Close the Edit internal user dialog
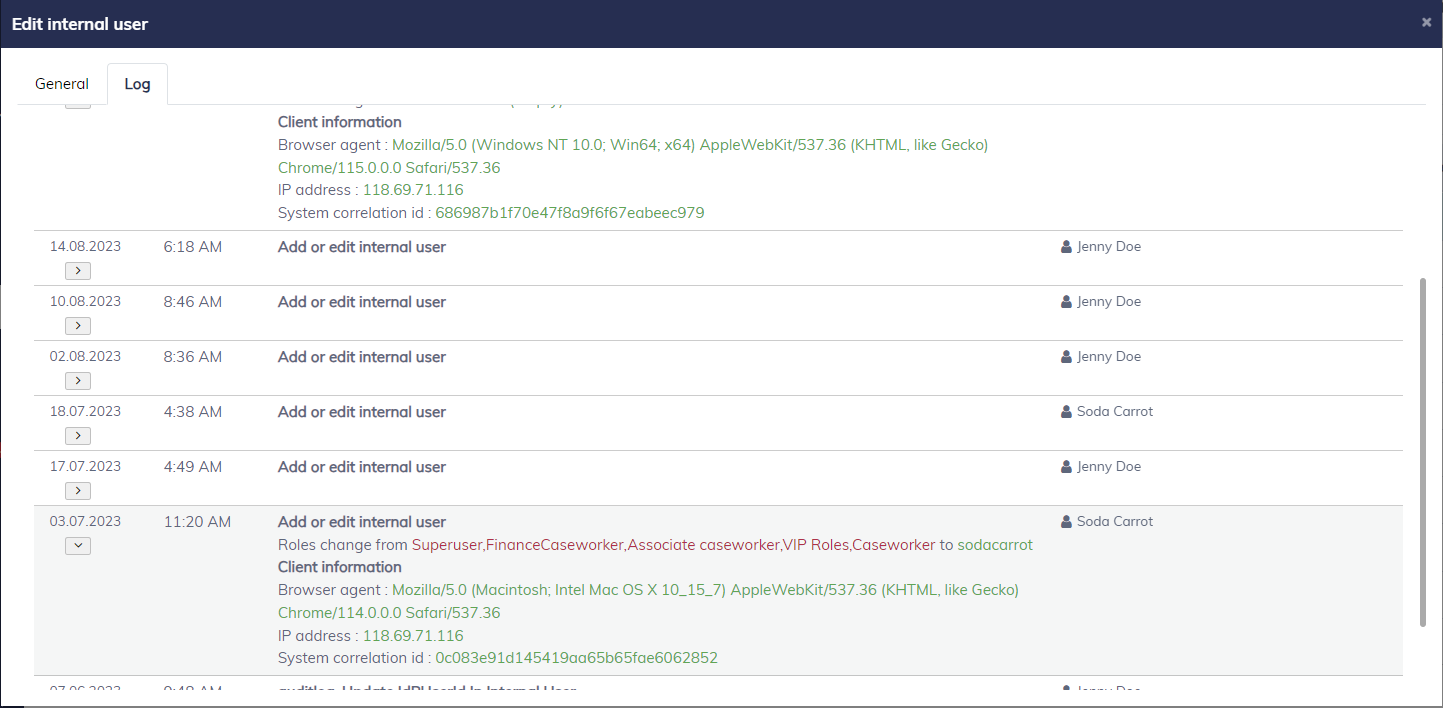 click(1426, 22)
